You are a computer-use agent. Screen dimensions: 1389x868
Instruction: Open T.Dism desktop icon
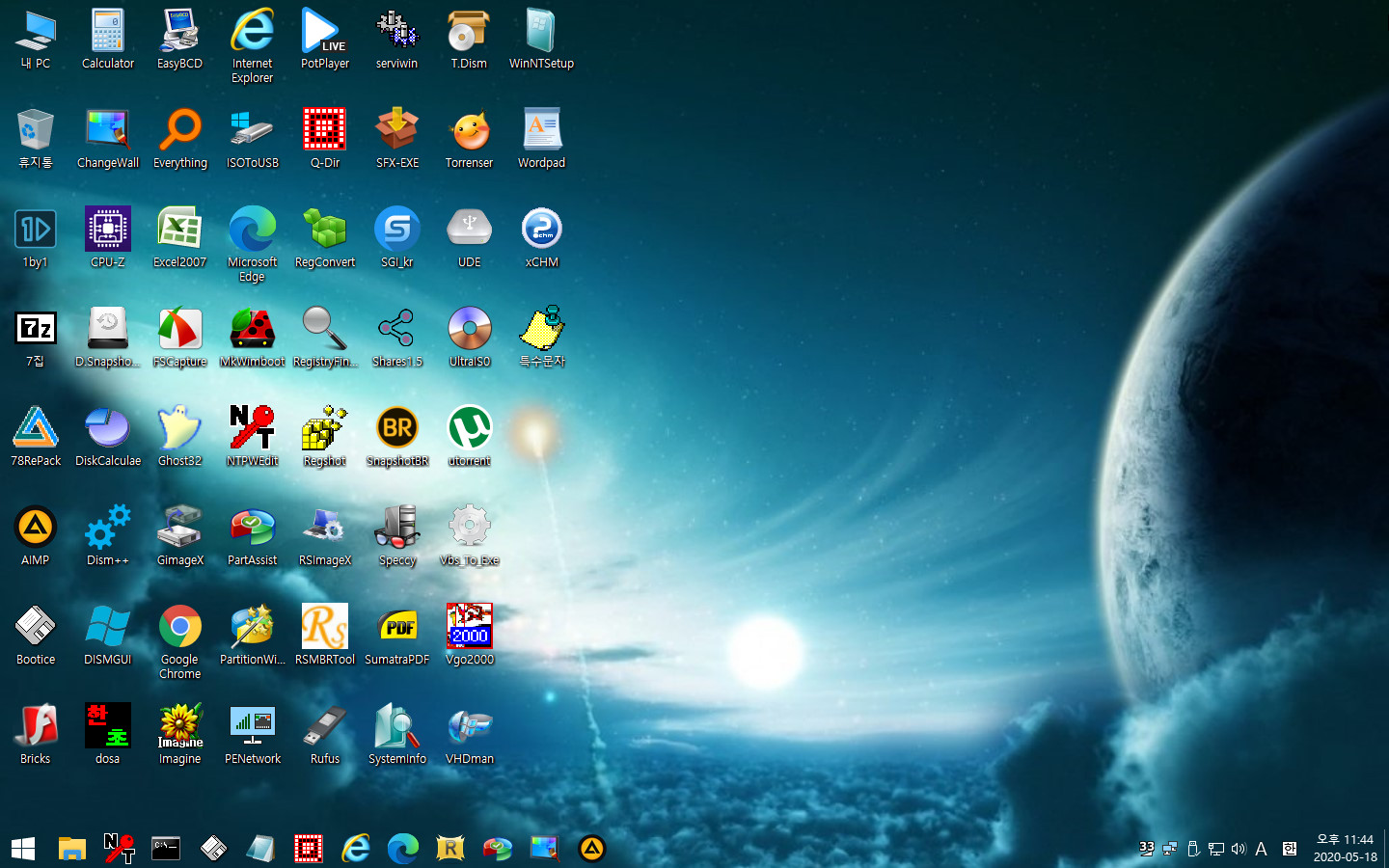470,40
